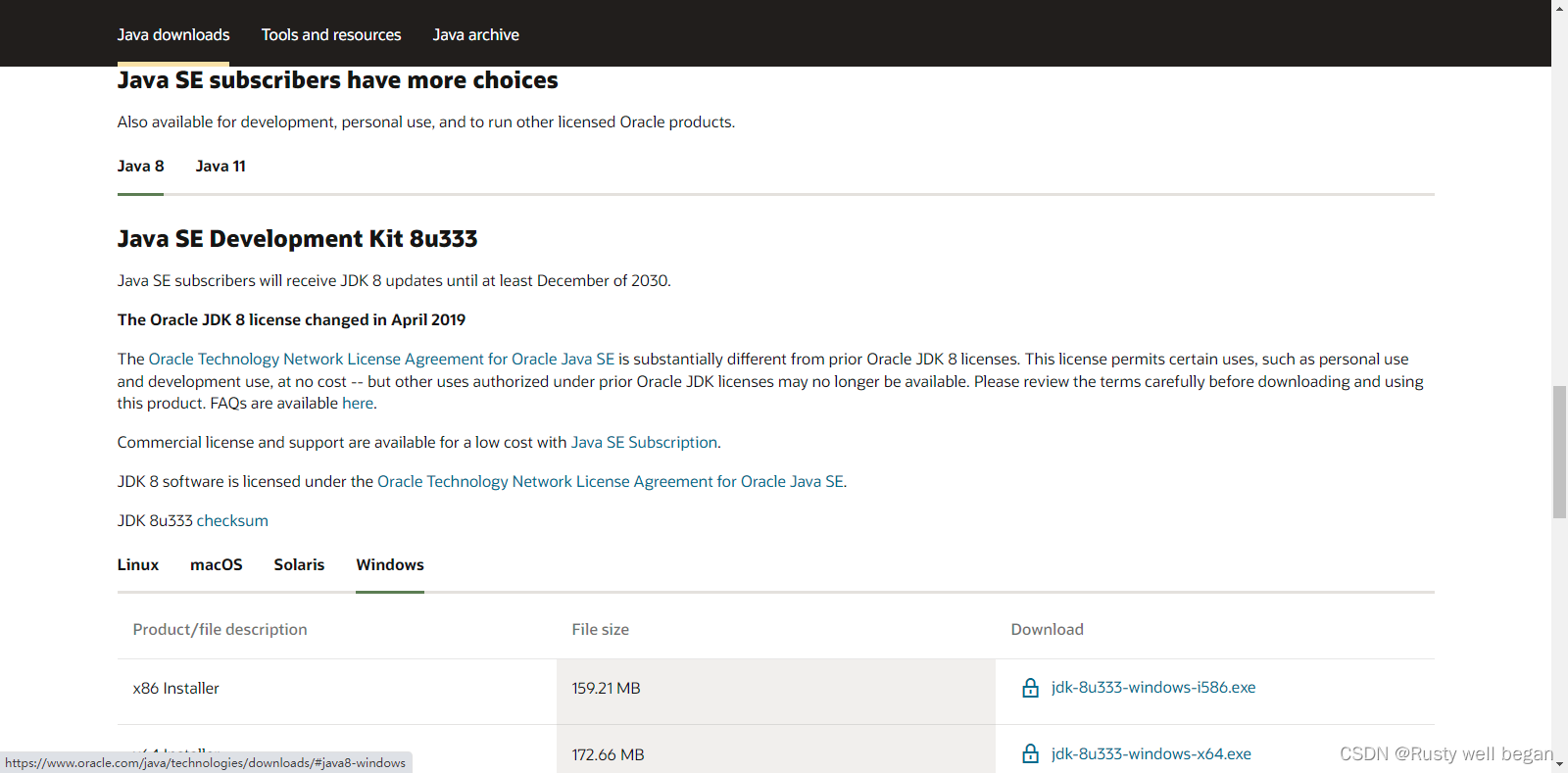Click scrollbar up arrow at top
This screenshot has height=773, width=1568.
pyautogui.click(x=1559, y=8)
